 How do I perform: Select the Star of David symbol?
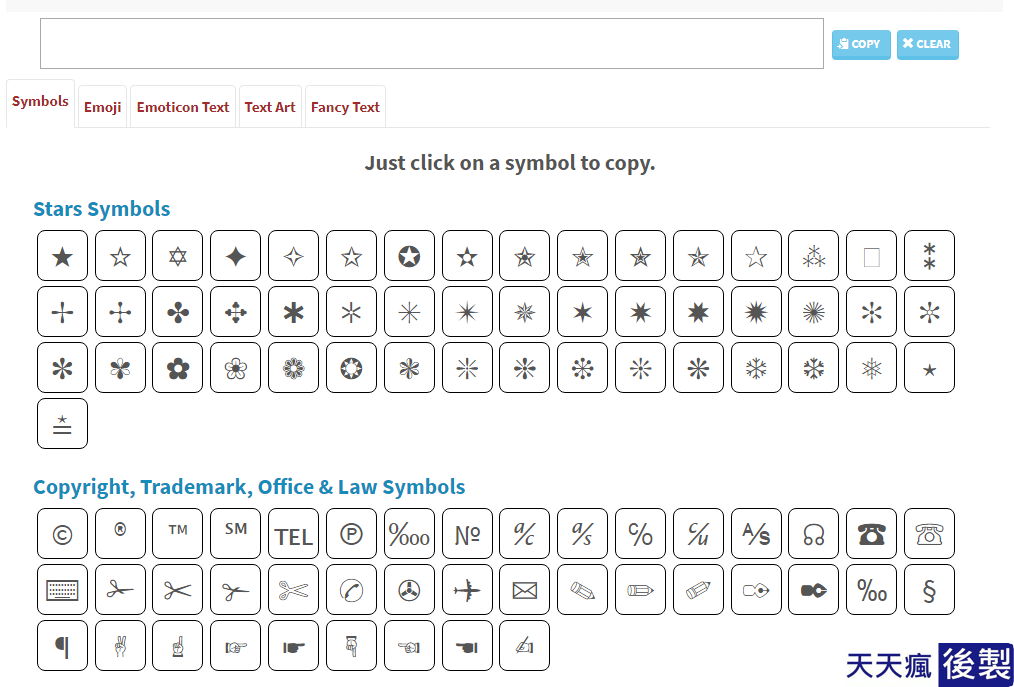[x=178, y=256]
